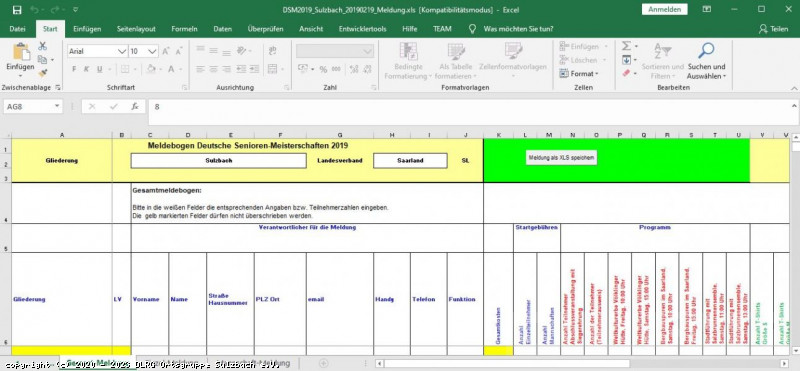Click the Thousands separator 000 icon
Image resolution: width=800 pixels, height=371 pixels.
pos(336,69)
